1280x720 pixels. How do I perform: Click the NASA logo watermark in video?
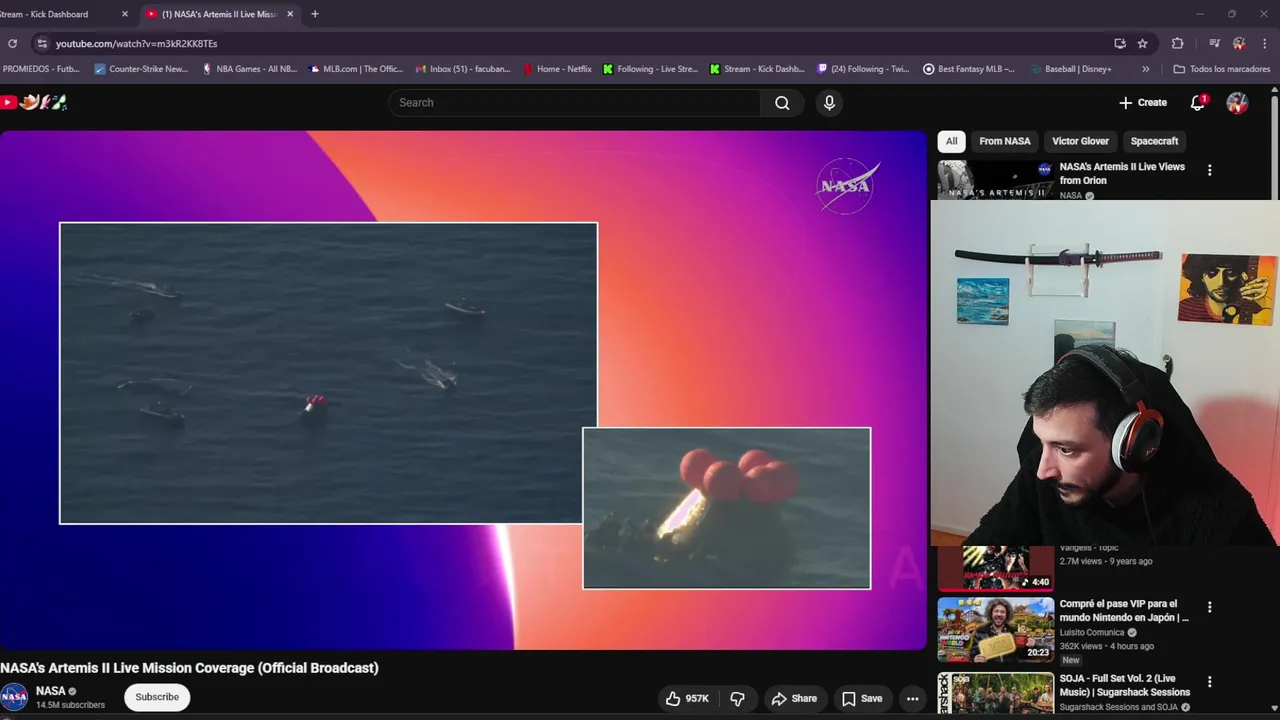(x=848, y=186)
